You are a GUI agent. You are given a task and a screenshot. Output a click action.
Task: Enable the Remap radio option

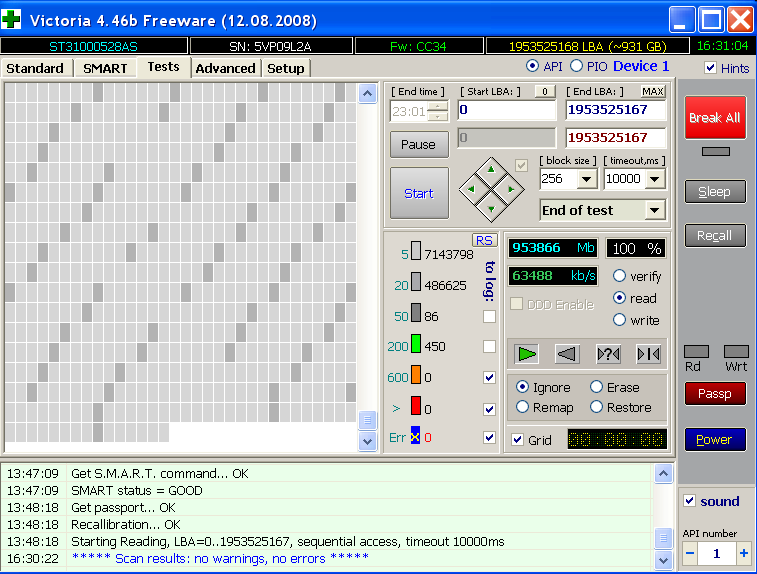pos(522,407)
